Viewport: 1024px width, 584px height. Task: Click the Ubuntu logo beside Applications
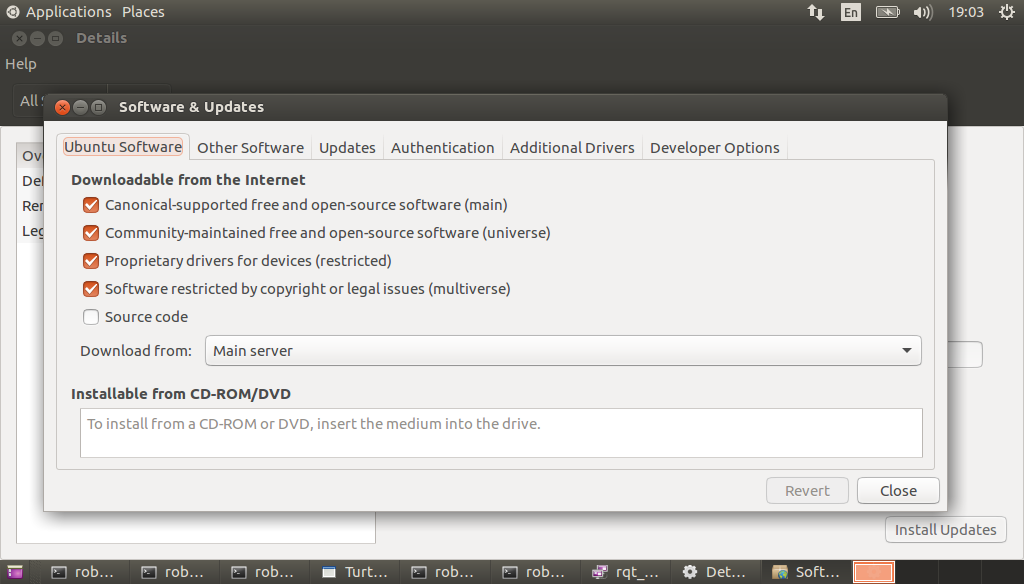click(12, 12)
